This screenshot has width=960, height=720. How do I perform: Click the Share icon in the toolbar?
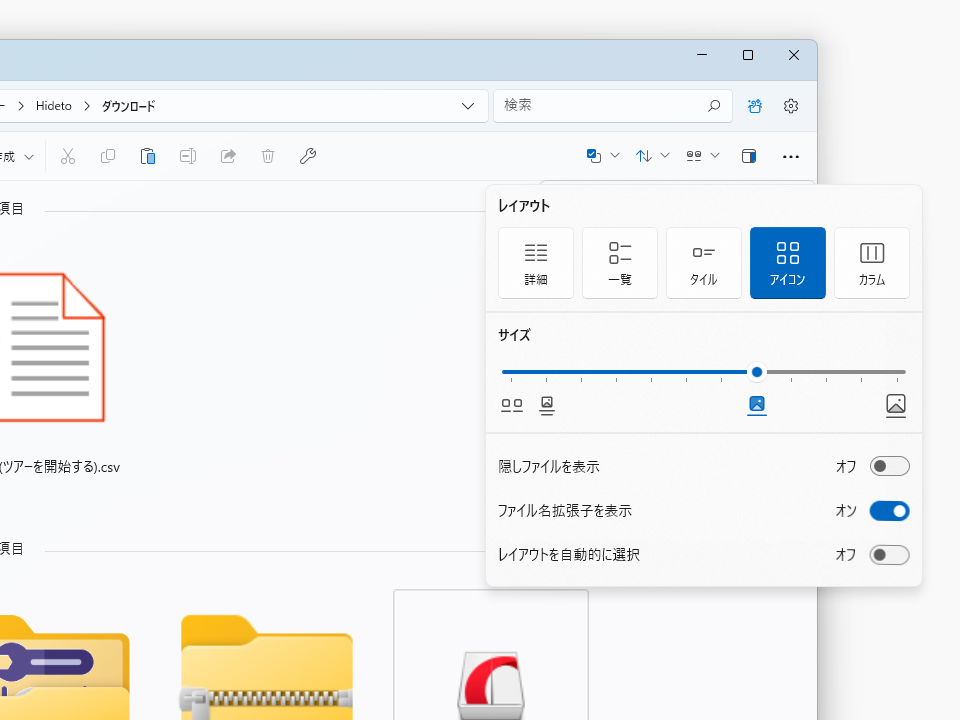point(227,156)
